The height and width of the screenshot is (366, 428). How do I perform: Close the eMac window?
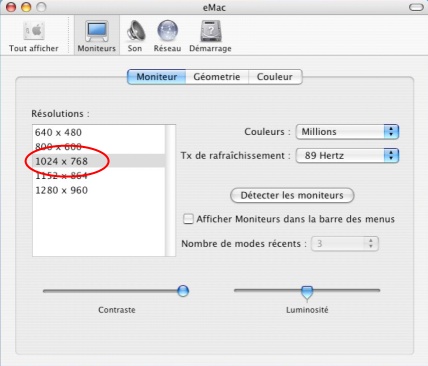tap(11, 7)
